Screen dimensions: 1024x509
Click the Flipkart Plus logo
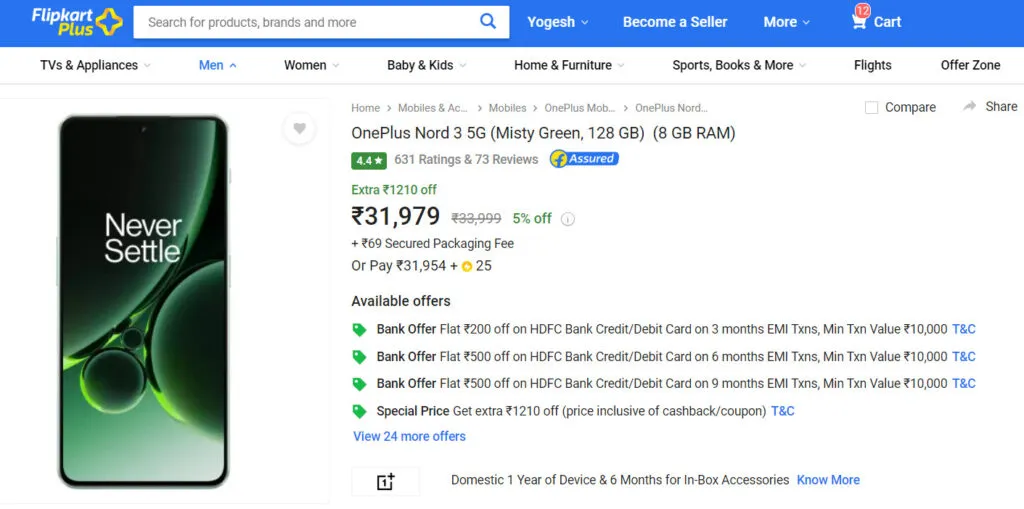point(76,22)
